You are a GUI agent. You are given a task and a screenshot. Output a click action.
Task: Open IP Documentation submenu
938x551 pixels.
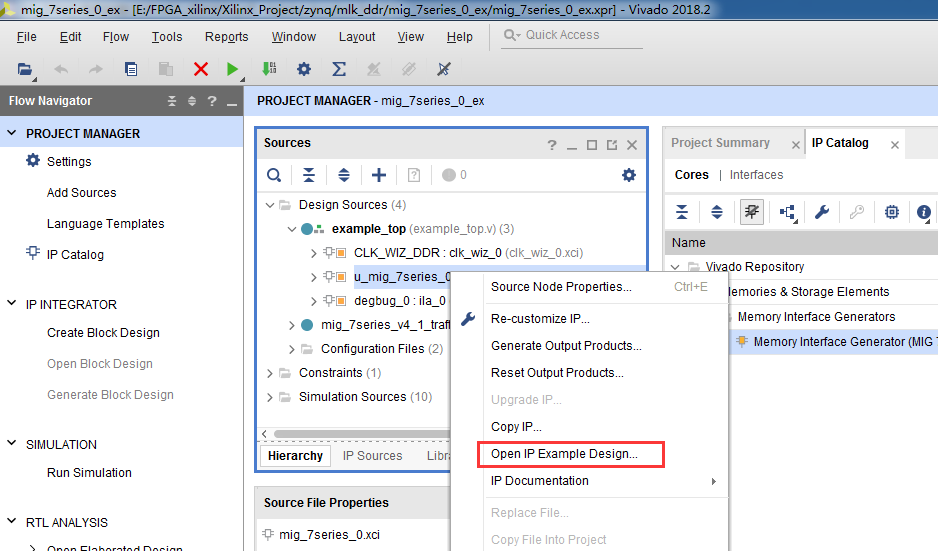tap(605, 481)
